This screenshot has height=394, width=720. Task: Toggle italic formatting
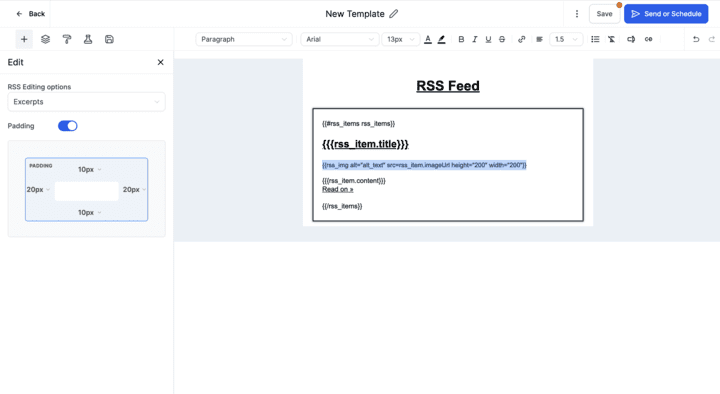click(x=475, y=39)
